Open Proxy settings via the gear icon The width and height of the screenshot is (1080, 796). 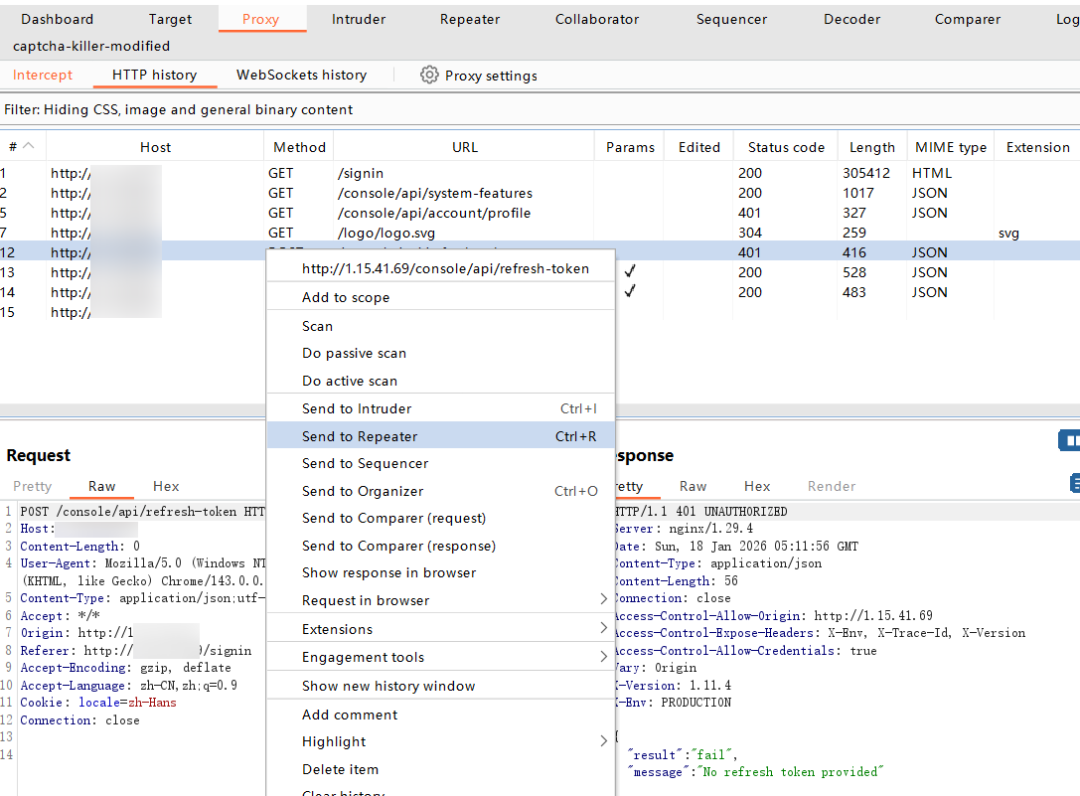pos(429,74)
